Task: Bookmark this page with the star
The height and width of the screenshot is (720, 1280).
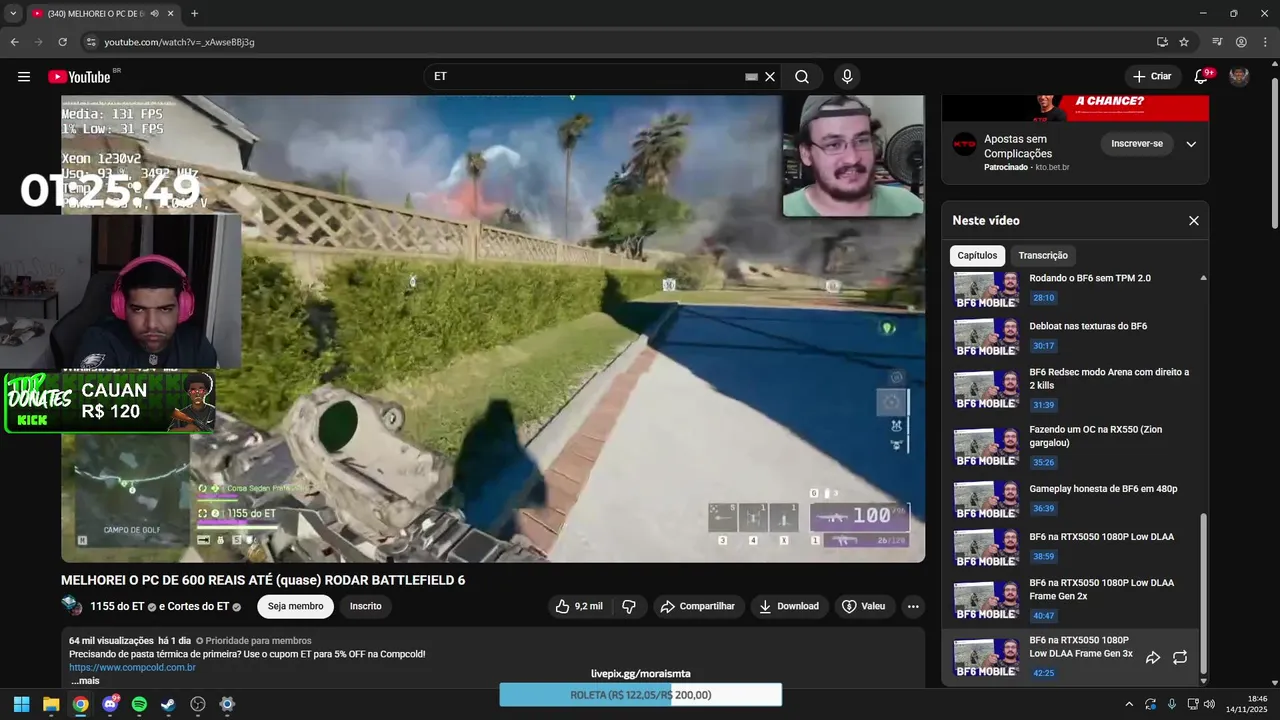Action: coord(1184,42)
